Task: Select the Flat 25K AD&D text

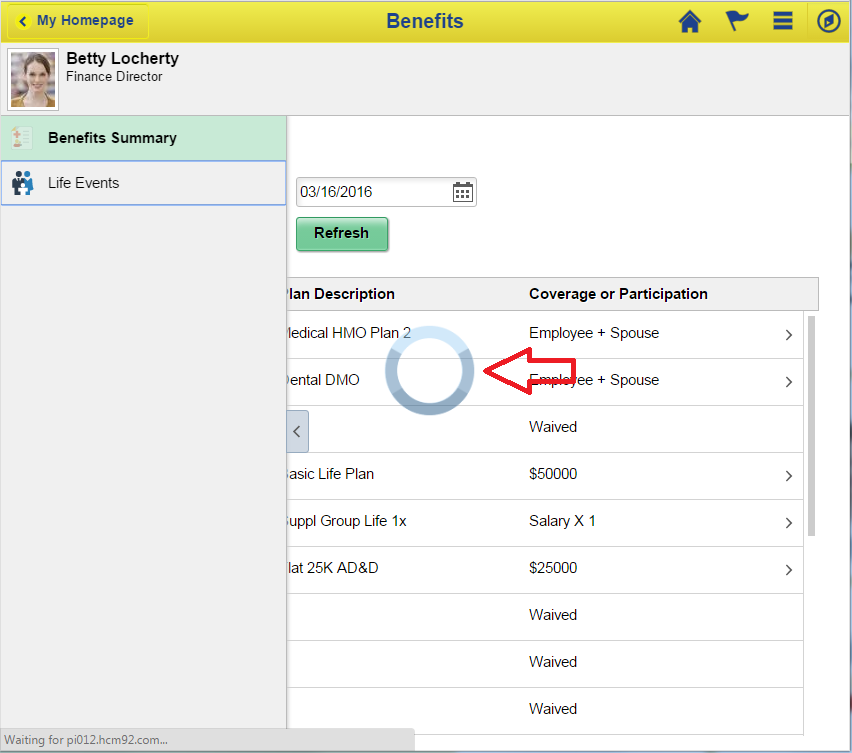Action: tap(333, 568)
